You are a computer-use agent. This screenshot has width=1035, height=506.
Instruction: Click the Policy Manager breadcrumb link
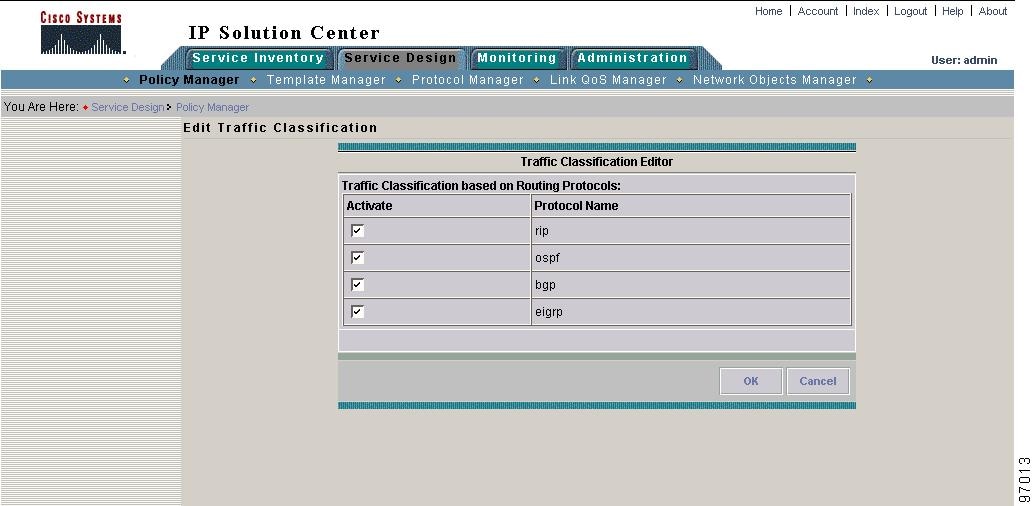click(213, 107)
